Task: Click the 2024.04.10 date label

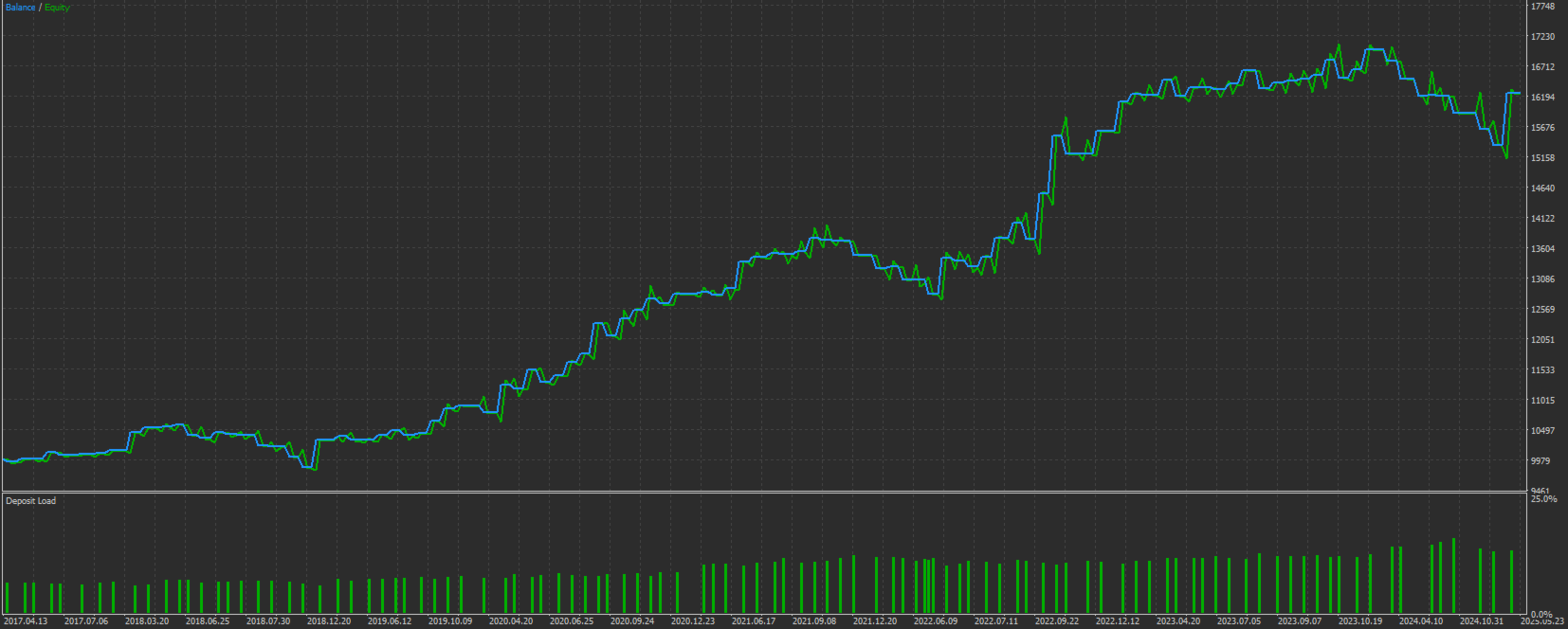Action: (1421, 621)
